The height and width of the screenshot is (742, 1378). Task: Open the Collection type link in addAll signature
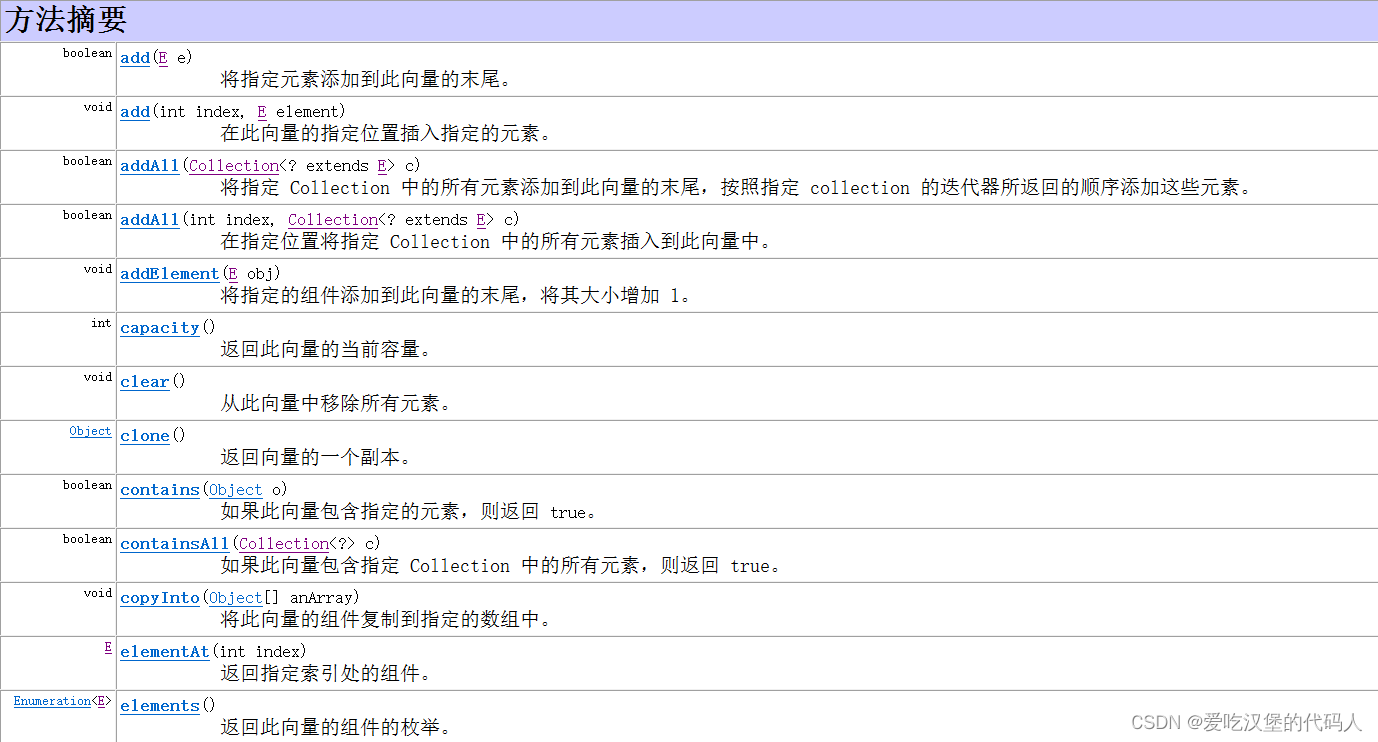point(233,165)
